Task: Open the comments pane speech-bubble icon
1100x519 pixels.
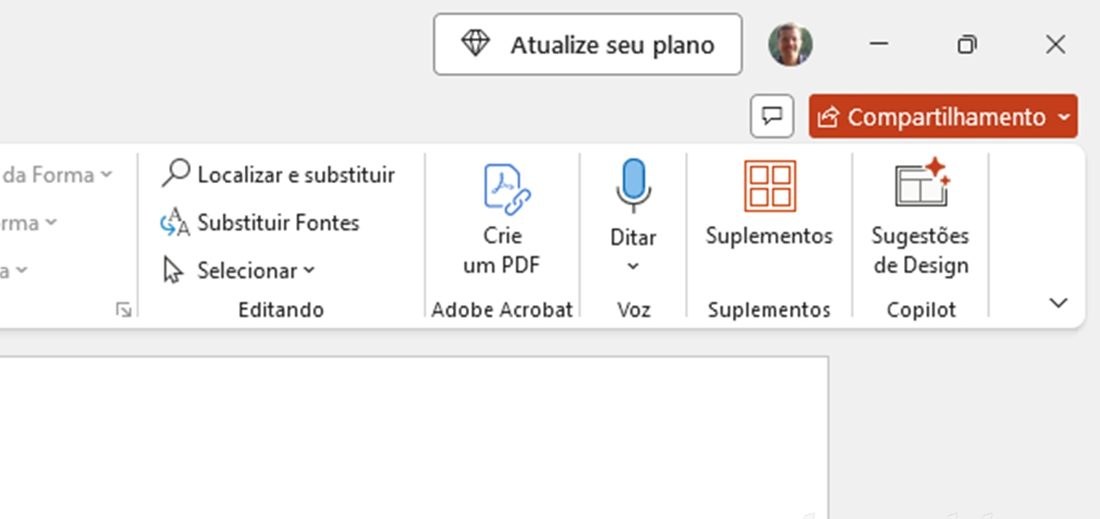Action: (x=772, y=116)
